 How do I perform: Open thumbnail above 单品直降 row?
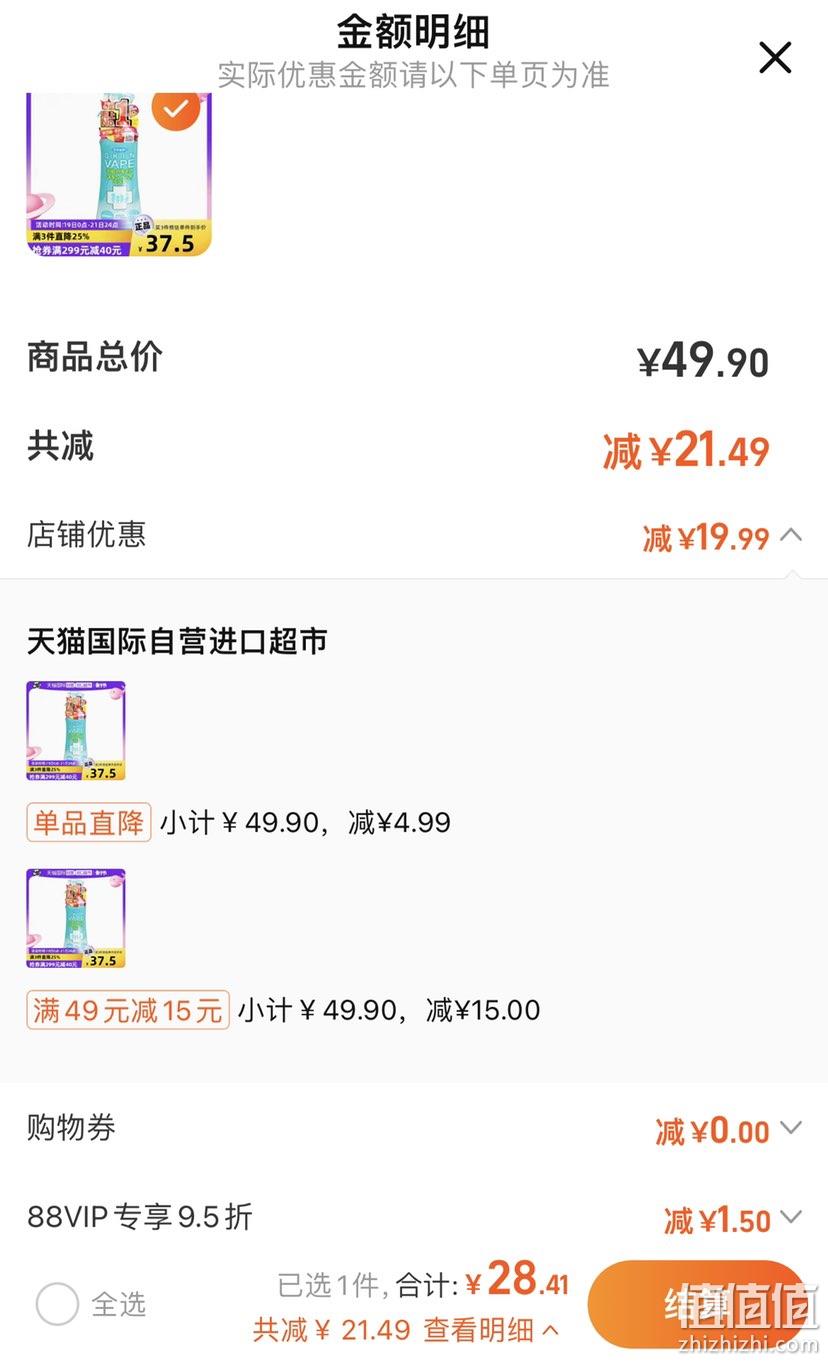pos(76,731)
